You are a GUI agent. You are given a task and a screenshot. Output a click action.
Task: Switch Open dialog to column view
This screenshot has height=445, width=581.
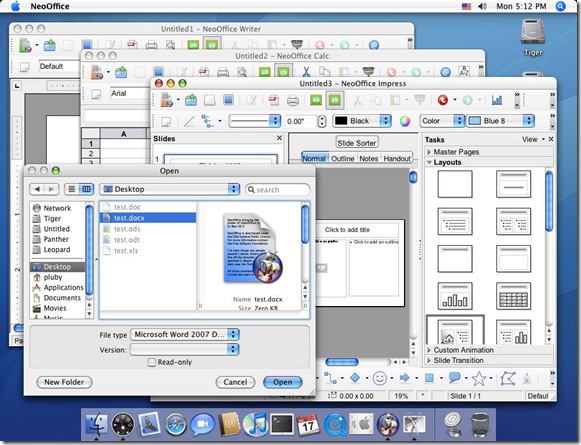click(86, 189)
